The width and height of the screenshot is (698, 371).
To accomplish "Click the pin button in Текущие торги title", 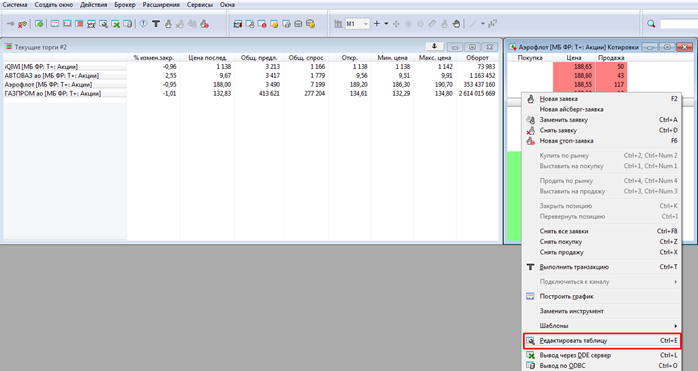I will tap(435, 47).
